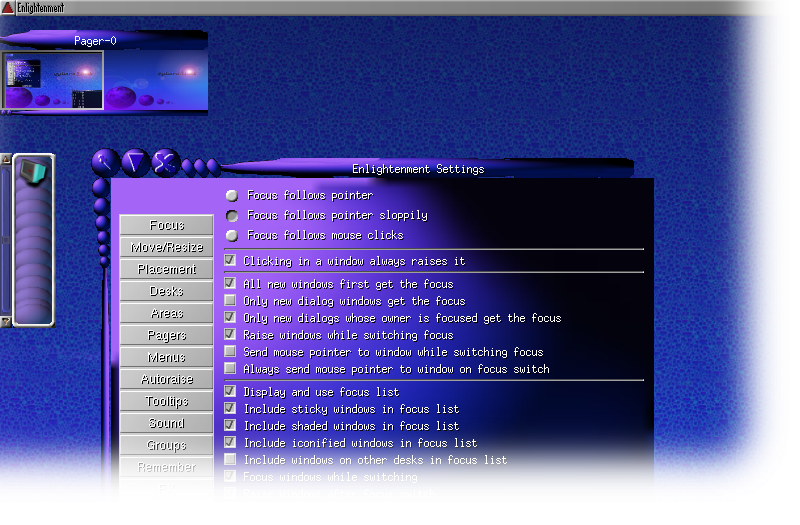Open the Move/Resize settings tab
The image size is (800, 525).
(166, 247)
